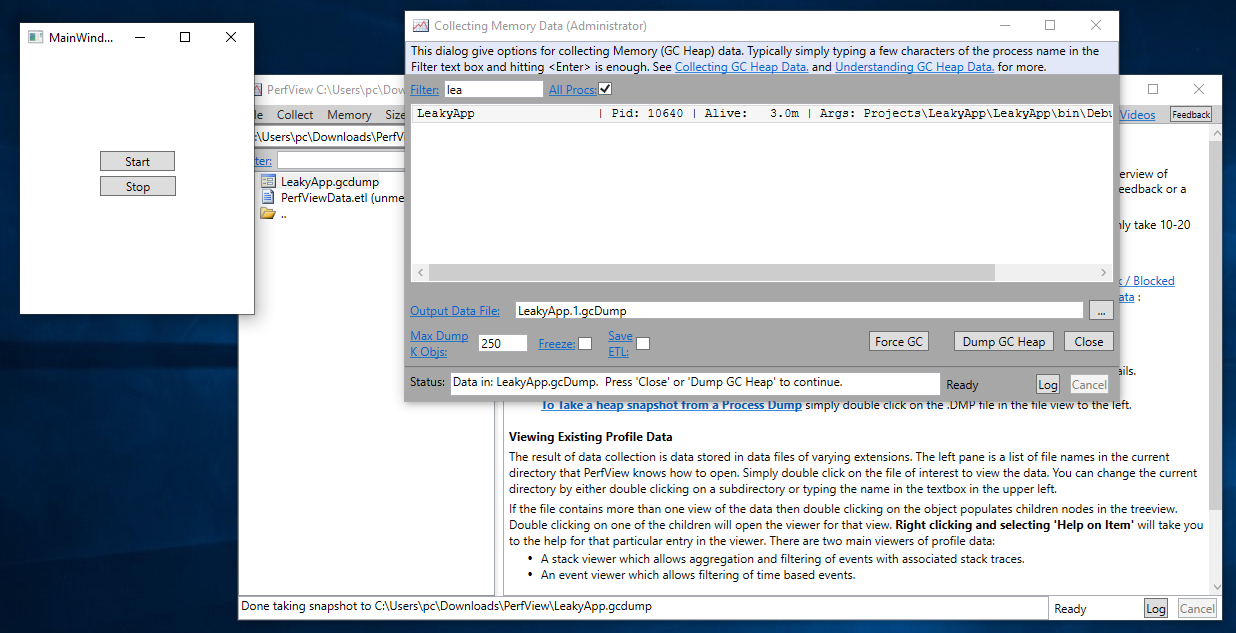Select PerfViewData.etl in the file list
Viewport: 1236px width, 633px height.
[342, 198]
